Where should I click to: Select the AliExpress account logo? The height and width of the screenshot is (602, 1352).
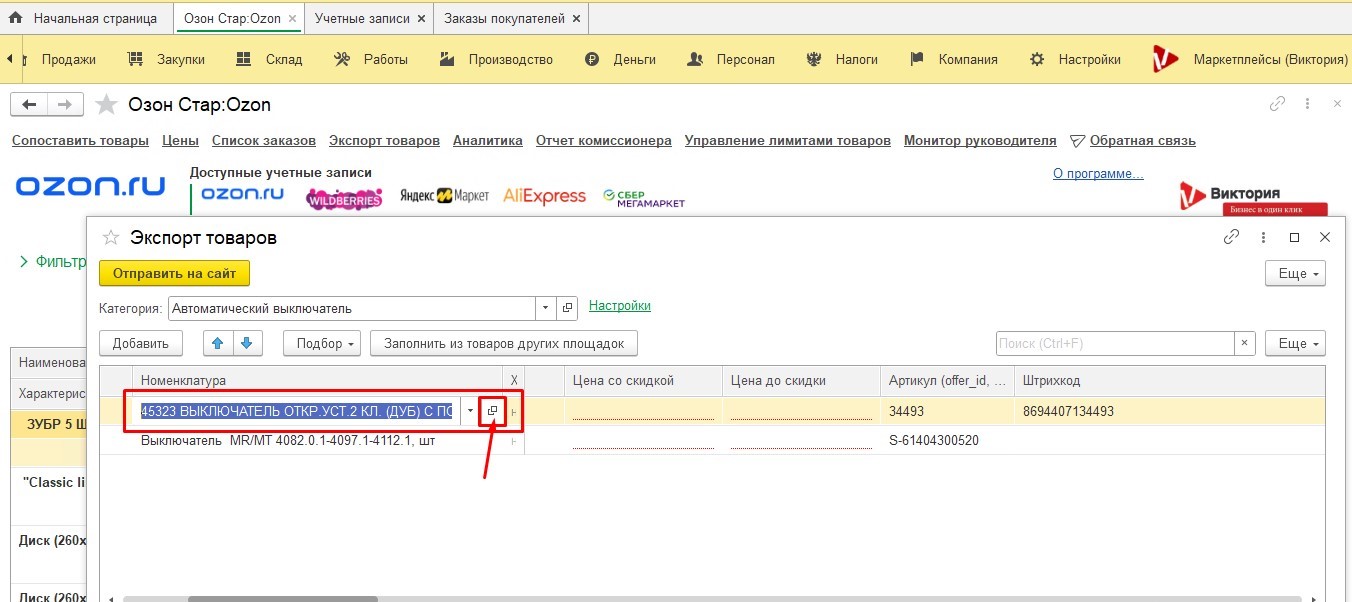pos(544,196)
